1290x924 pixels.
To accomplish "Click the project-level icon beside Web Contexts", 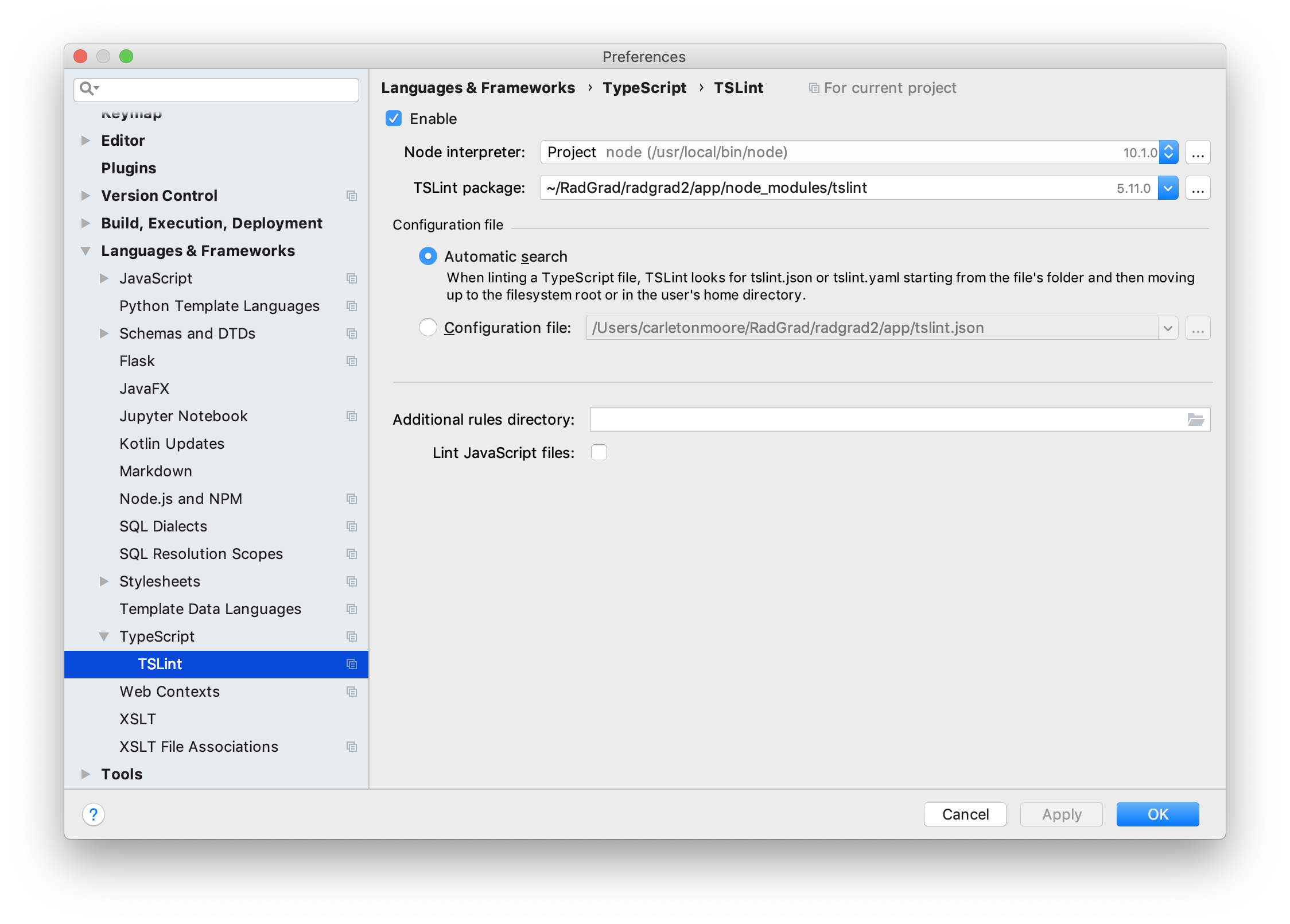I will (352, 692).
